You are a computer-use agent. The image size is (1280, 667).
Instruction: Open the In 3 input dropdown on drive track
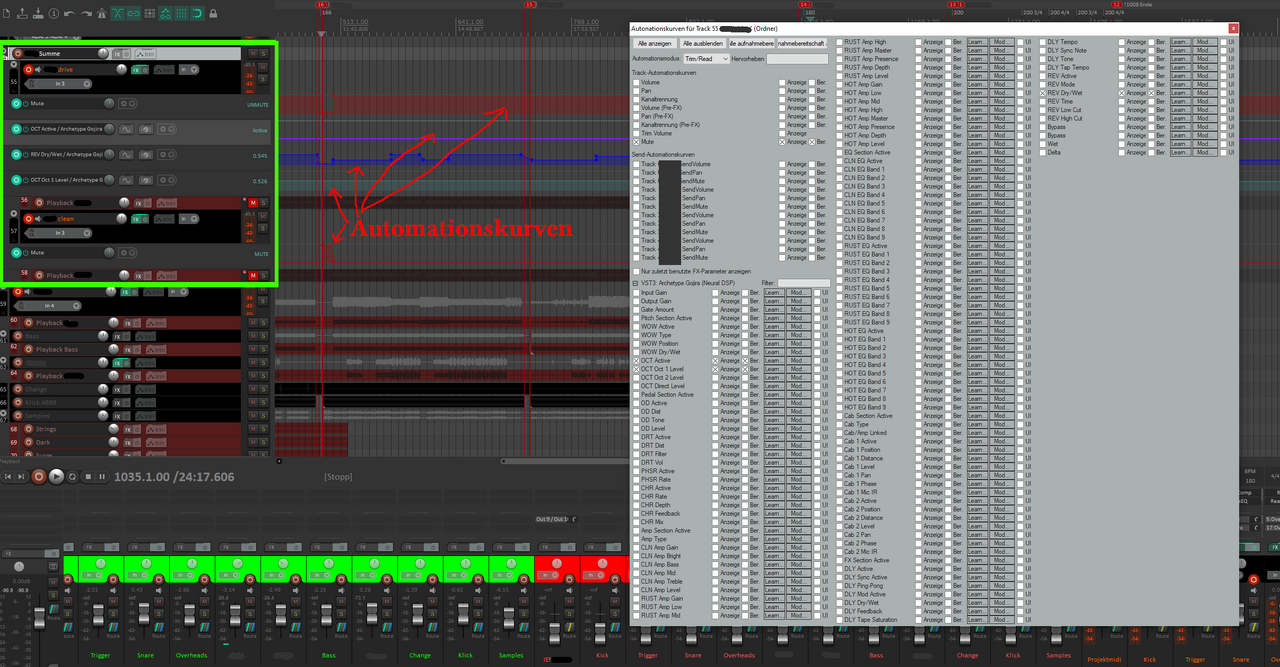pyautogui.click(x=59, y=84)
